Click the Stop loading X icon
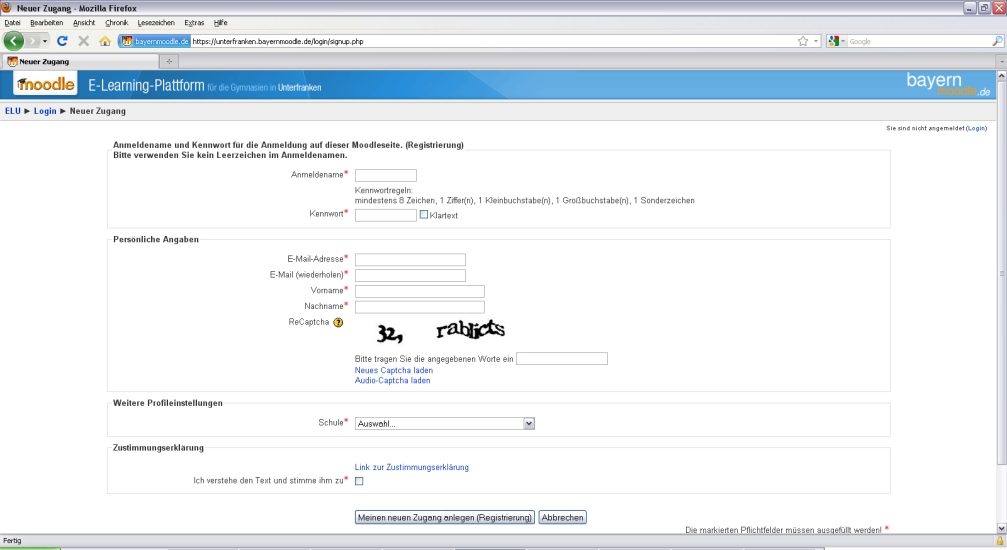 tap(83, 41)
